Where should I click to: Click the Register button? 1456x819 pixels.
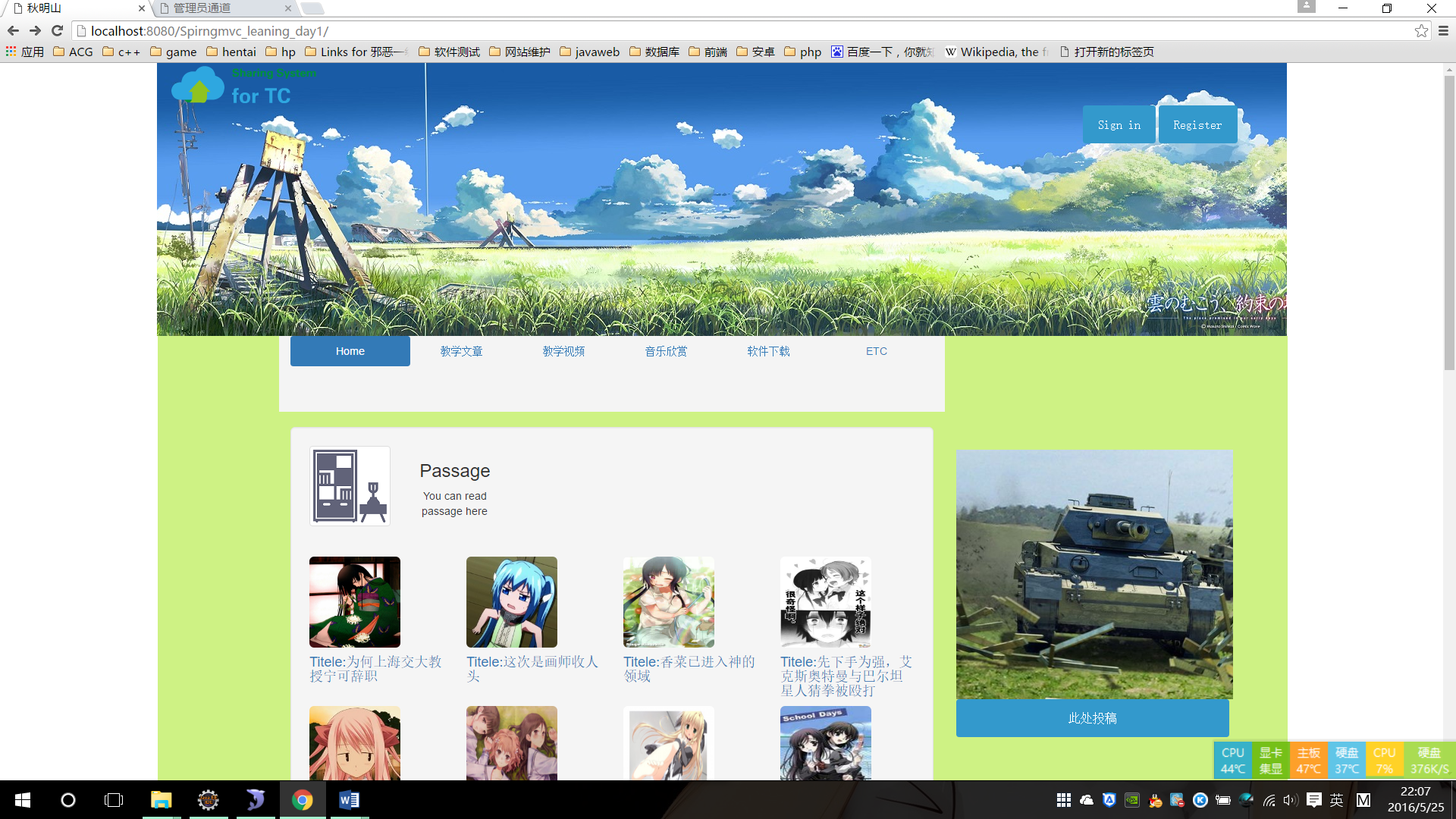[1197, 125]
